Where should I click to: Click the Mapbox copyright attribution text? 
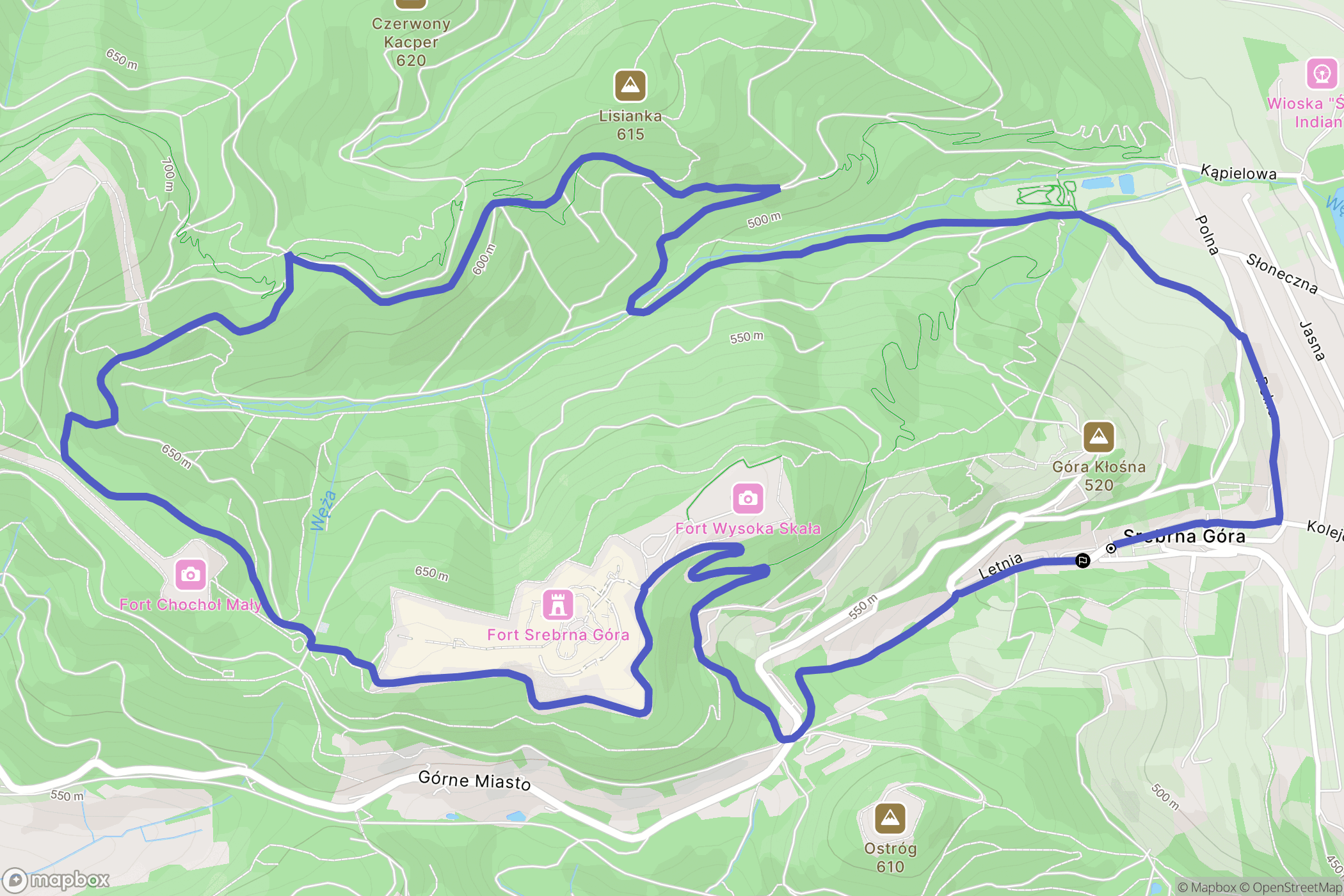point(1207,887)
